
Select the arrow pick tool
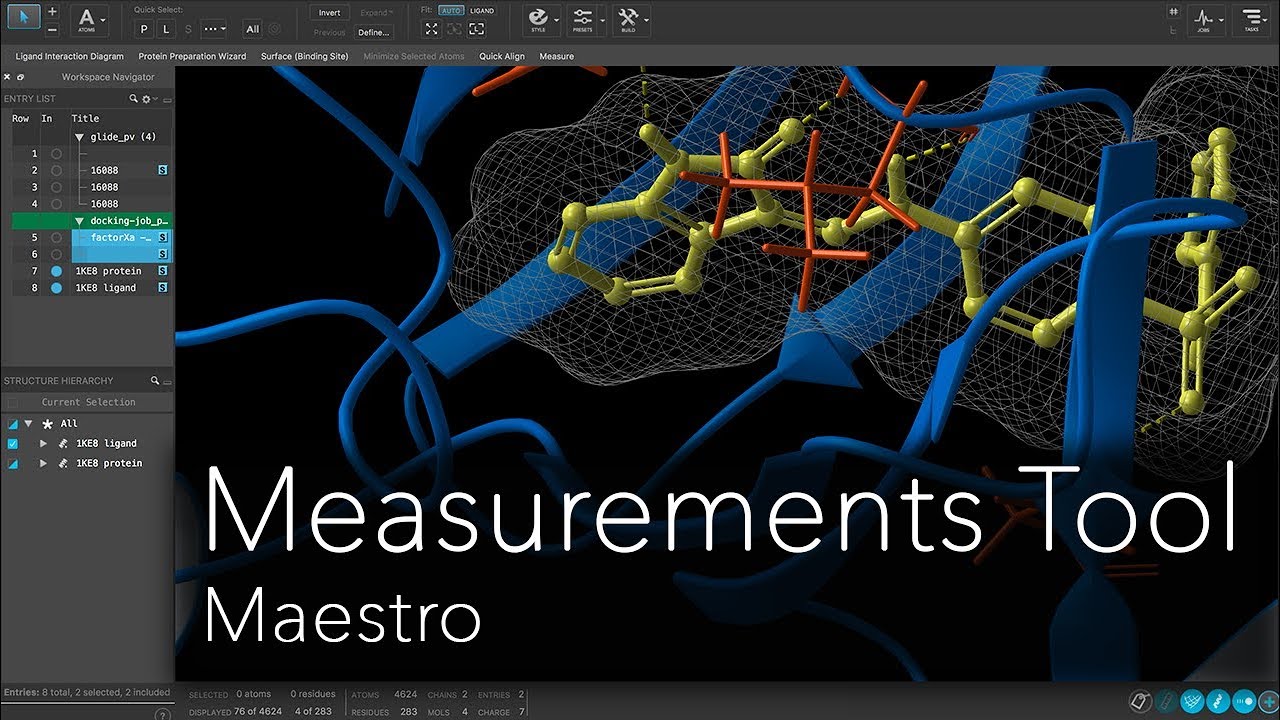pos(25,16)
